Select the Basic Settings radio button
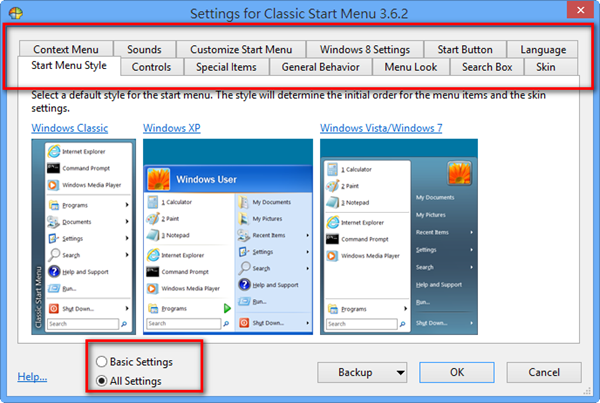 point(101,361)
